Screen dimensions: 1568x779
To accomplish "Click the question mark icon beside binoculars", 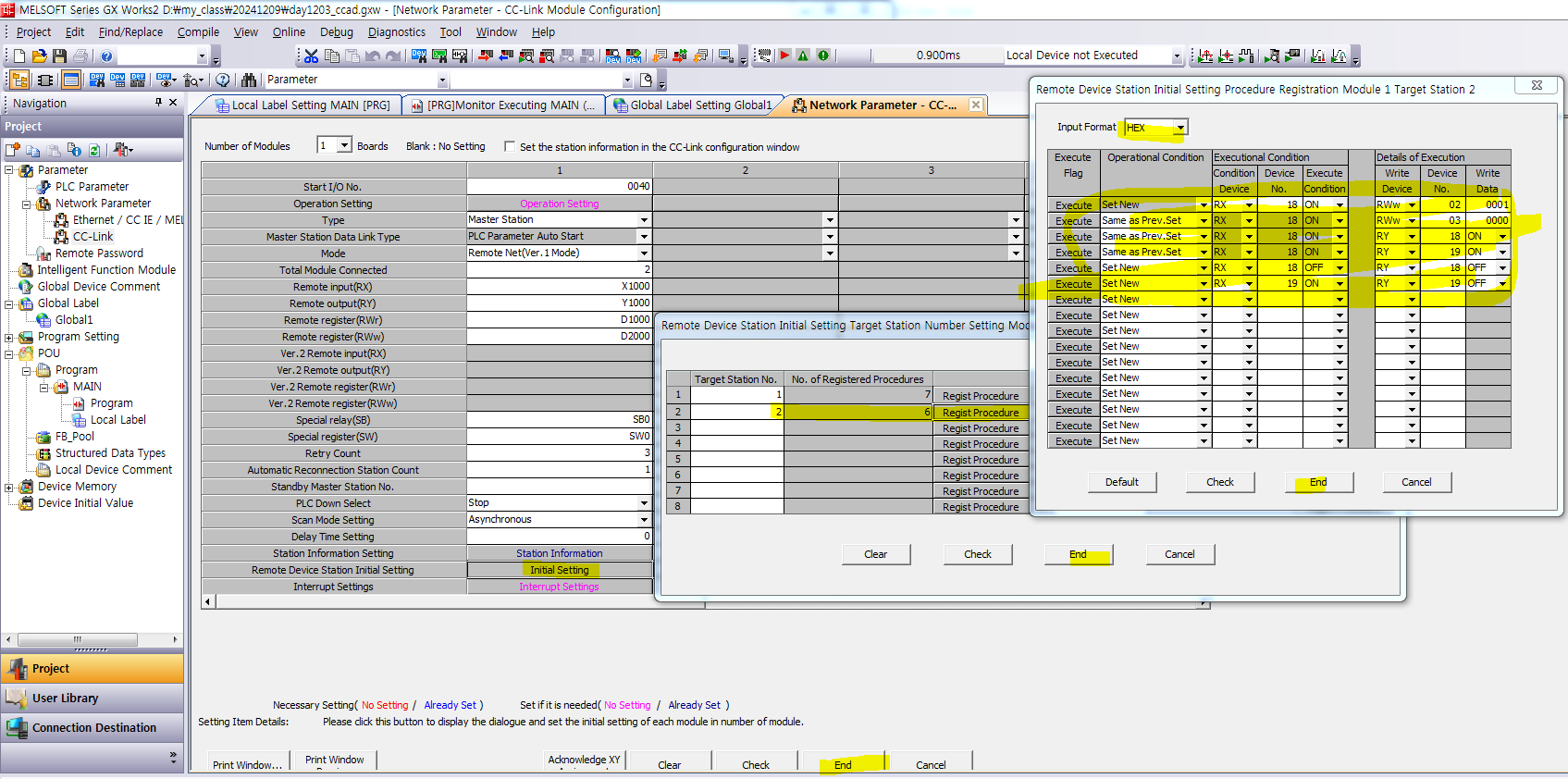I will pos(223,80).
